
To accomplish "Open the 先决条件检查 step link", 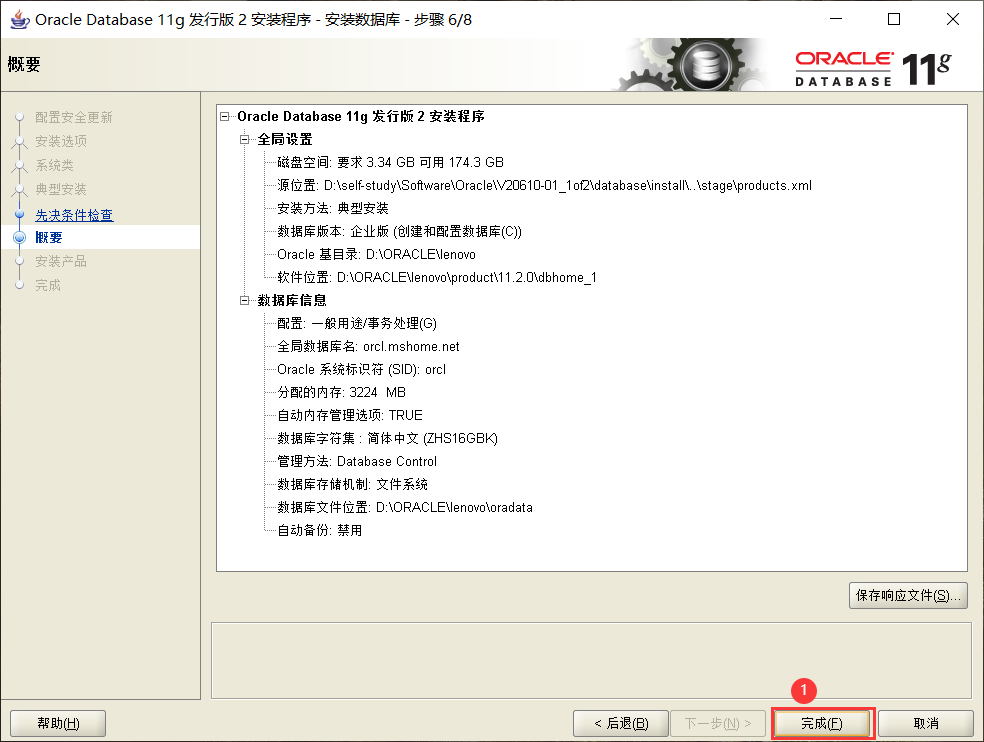I will pos(74,215).
